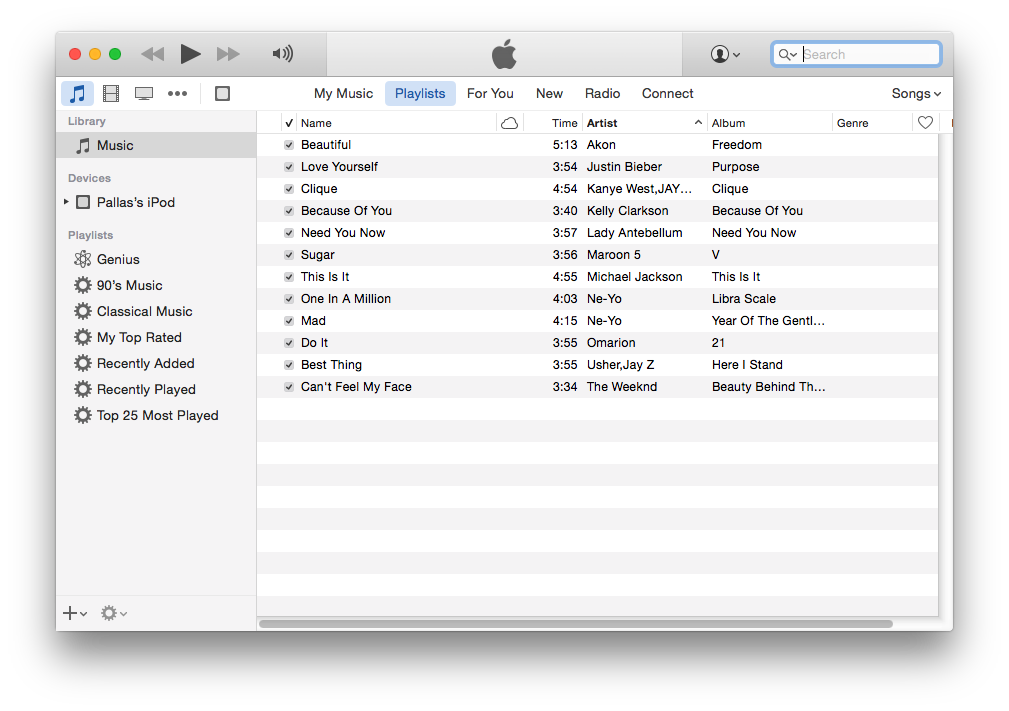Open the My Music tab

pos(343,93)
